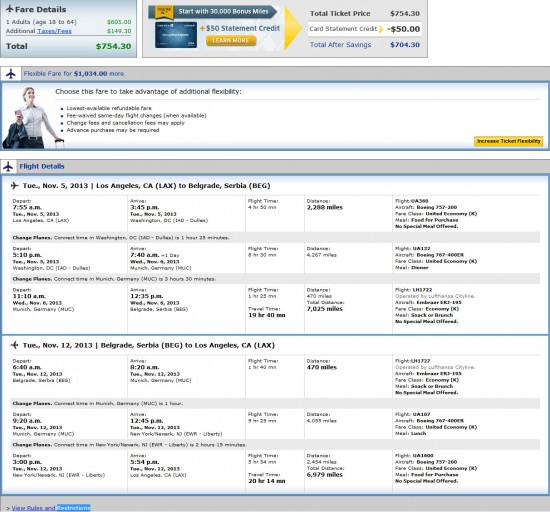Click the outbound plane icon for Nov. 5 flight

click(14, 185)
